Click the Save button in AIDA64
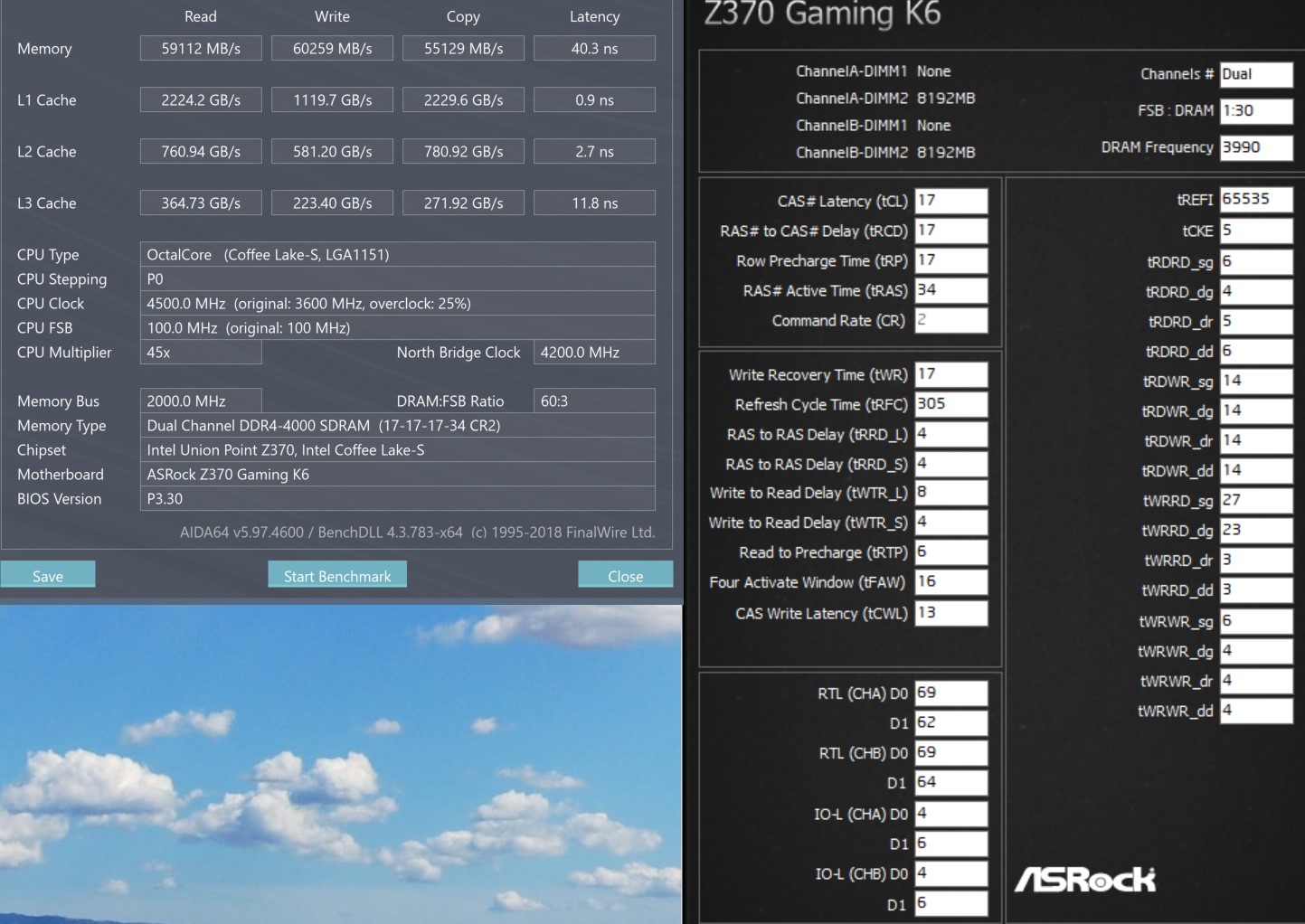1305x924 pixels. (x=48, y=575)
